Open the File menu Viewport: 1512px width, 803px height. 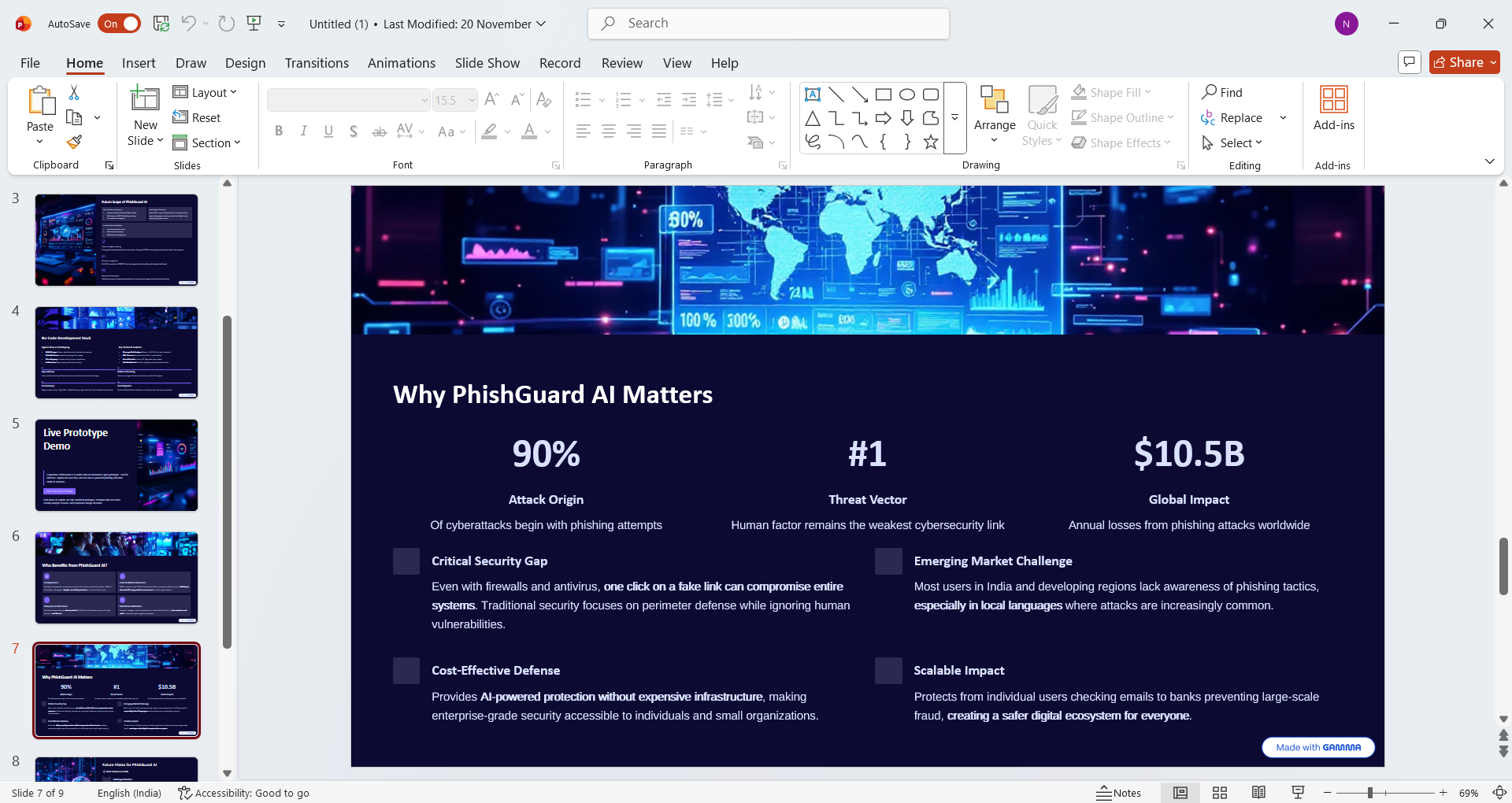pyautogui.click(x=30, y=63)
